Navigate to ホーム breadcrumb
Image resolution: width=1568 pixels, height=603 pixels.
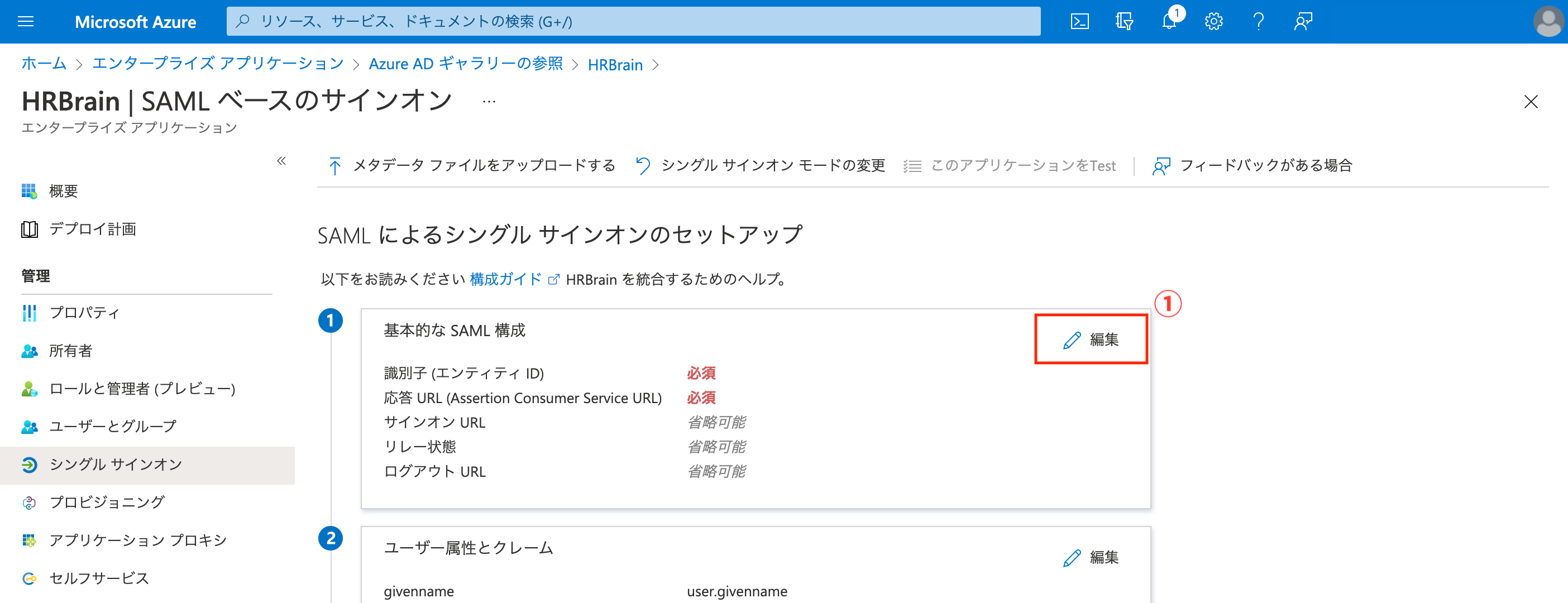(44, 64)
